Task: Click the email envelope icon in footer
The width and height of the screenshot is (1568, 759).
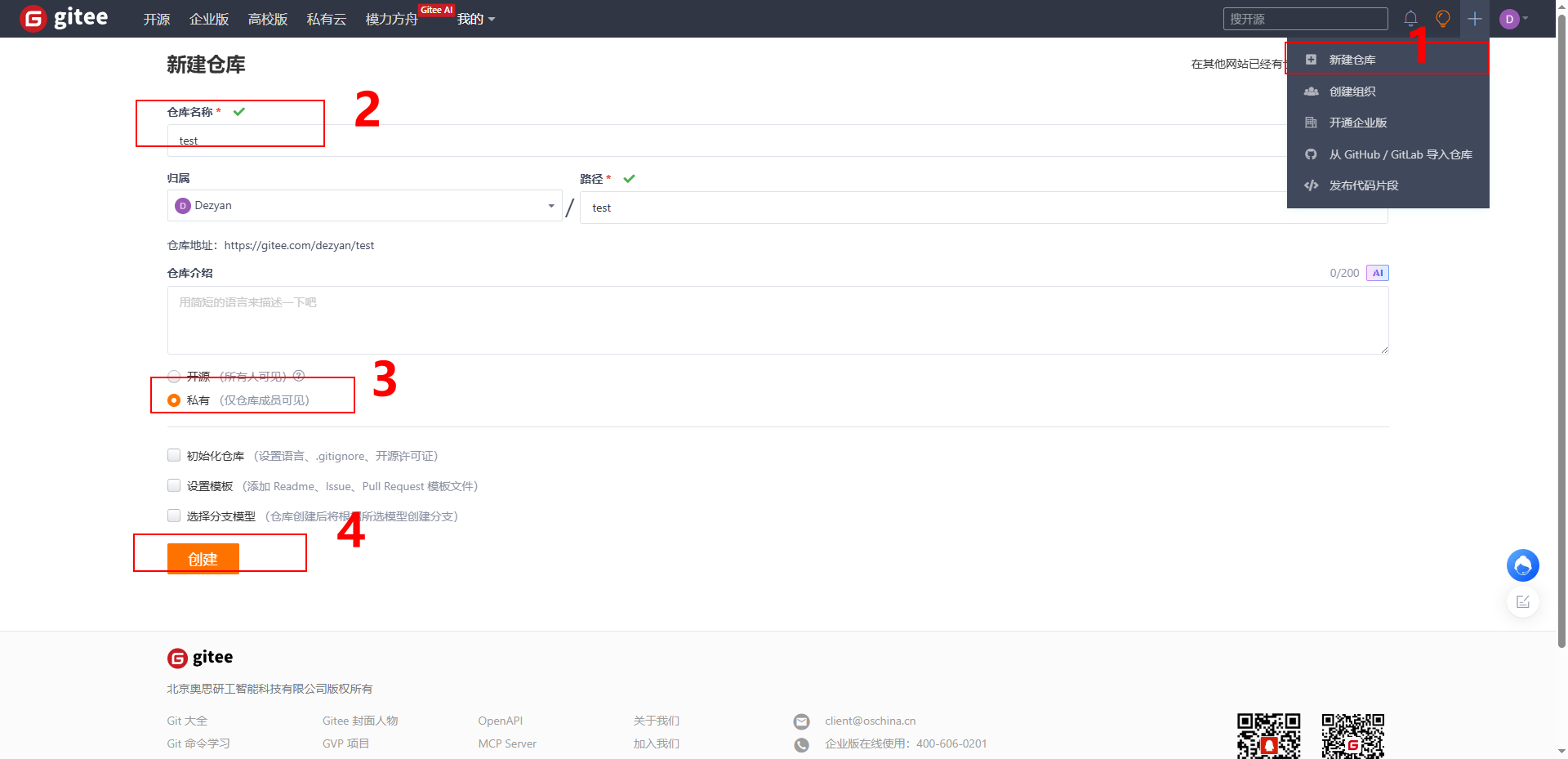Action: (x=802, y=721)
